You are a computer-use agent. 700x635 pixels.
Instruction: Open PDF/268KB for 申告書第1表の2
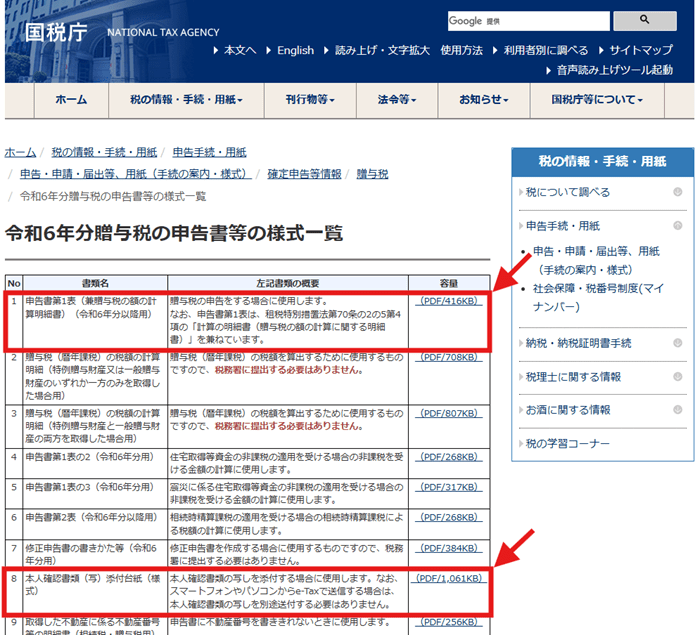click(x=449, y=457)
